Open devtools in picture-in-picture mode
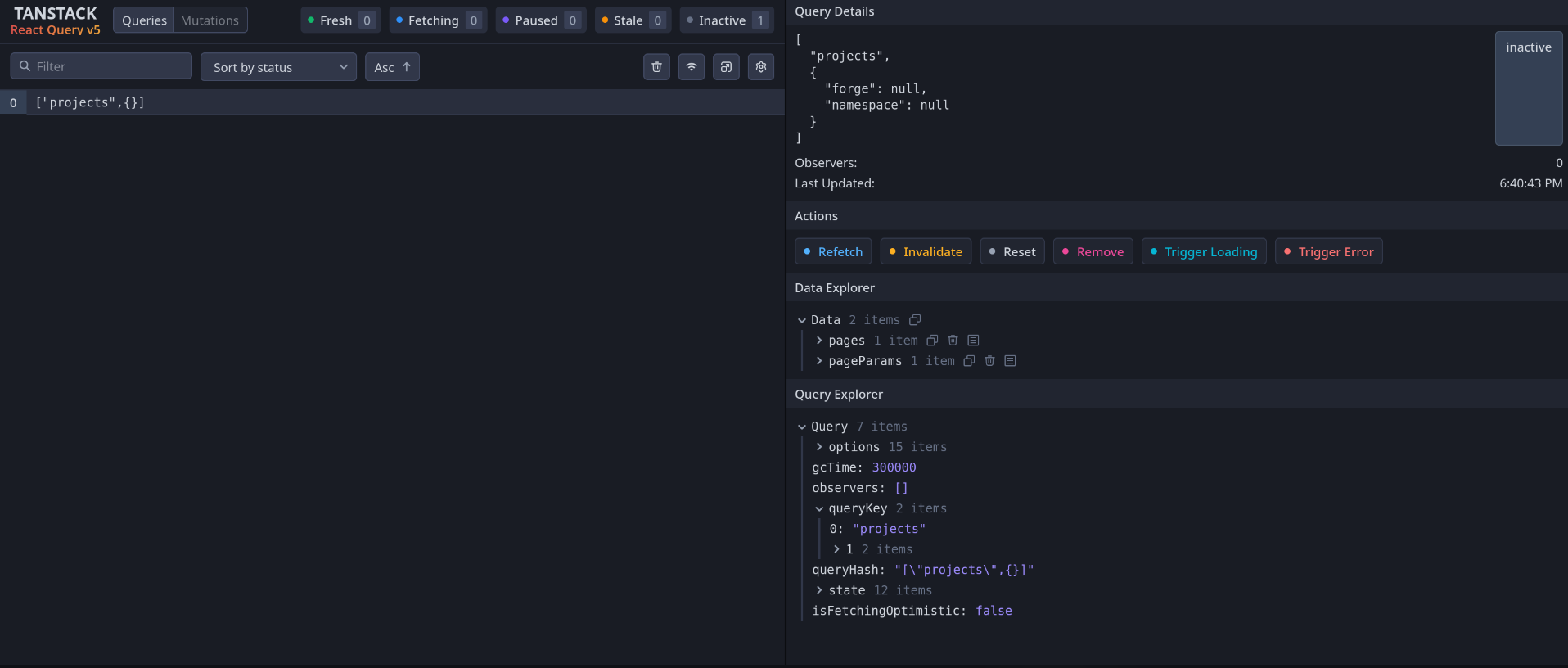Image resolution: width=1568 pixels, height=668 pixels. click(x=726, y=67)
